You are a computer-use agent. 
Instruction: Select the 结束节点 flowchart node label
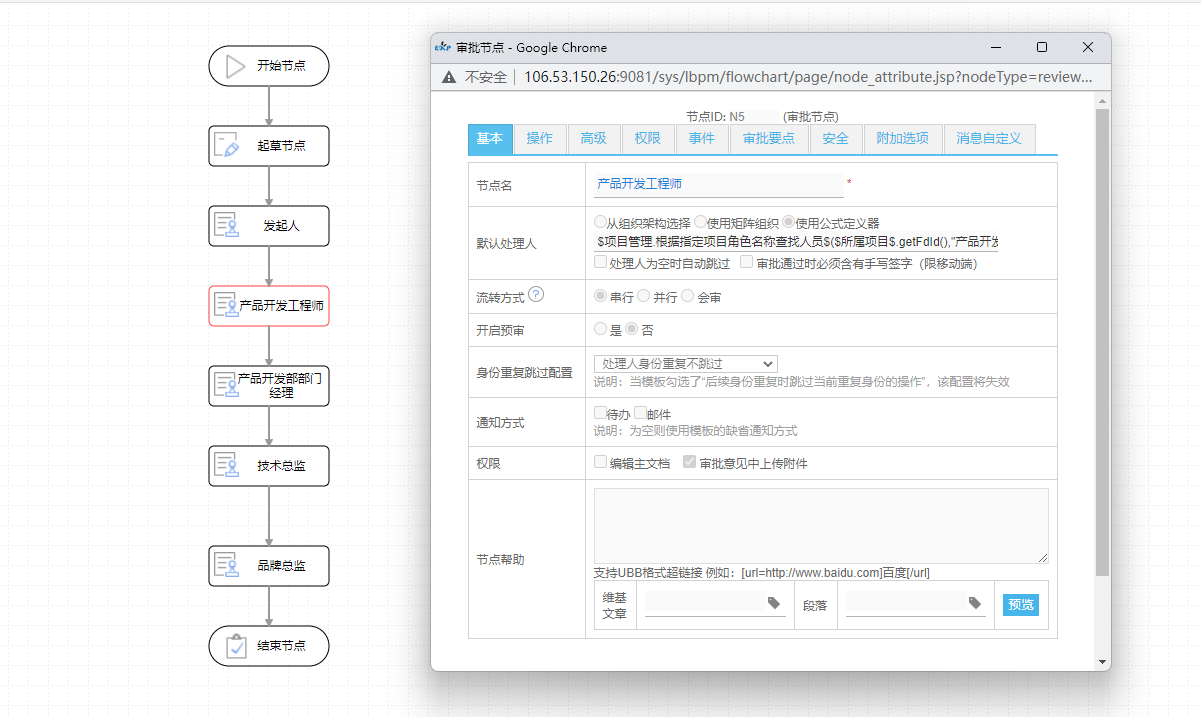coord(281,646)
